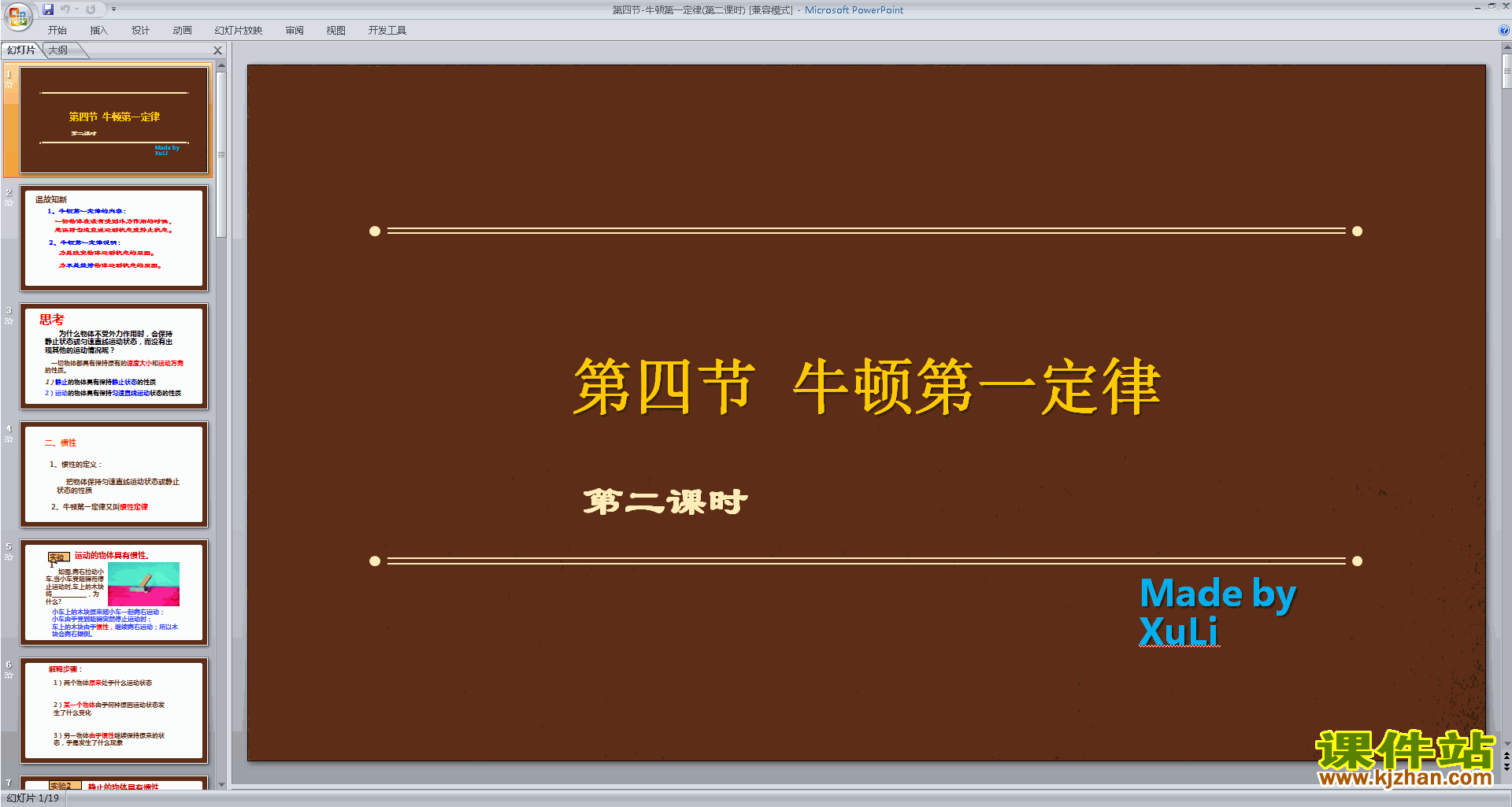Click main editor vertical scrollbar thumb

(1506, 72)
